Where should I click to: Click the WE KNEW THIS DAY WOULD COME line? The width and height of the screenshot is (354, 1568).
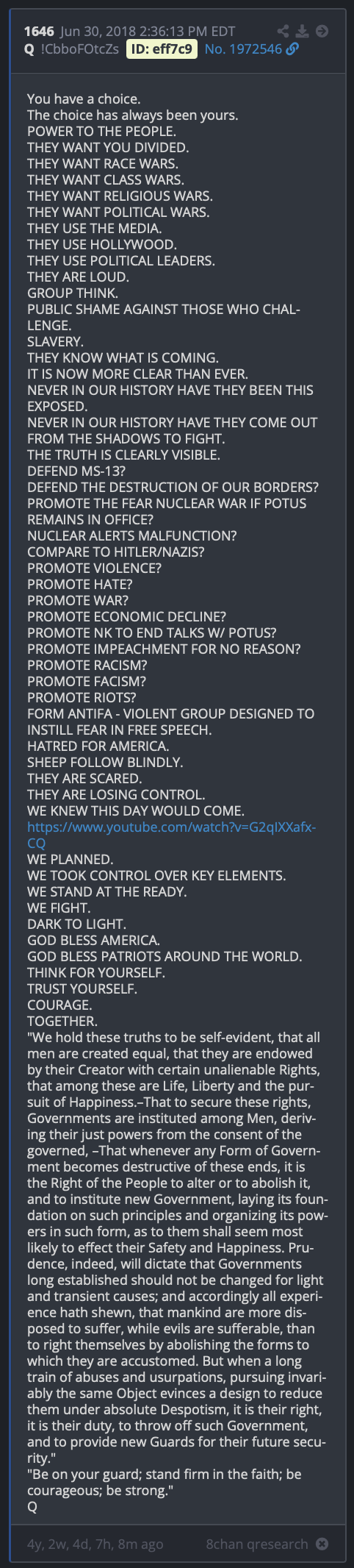[136, 810]
